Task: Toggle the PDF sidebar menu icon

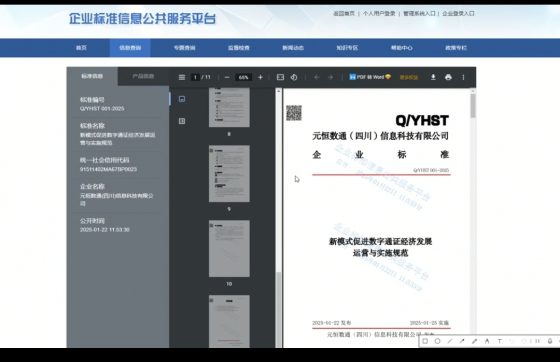Action: point(182,77)
